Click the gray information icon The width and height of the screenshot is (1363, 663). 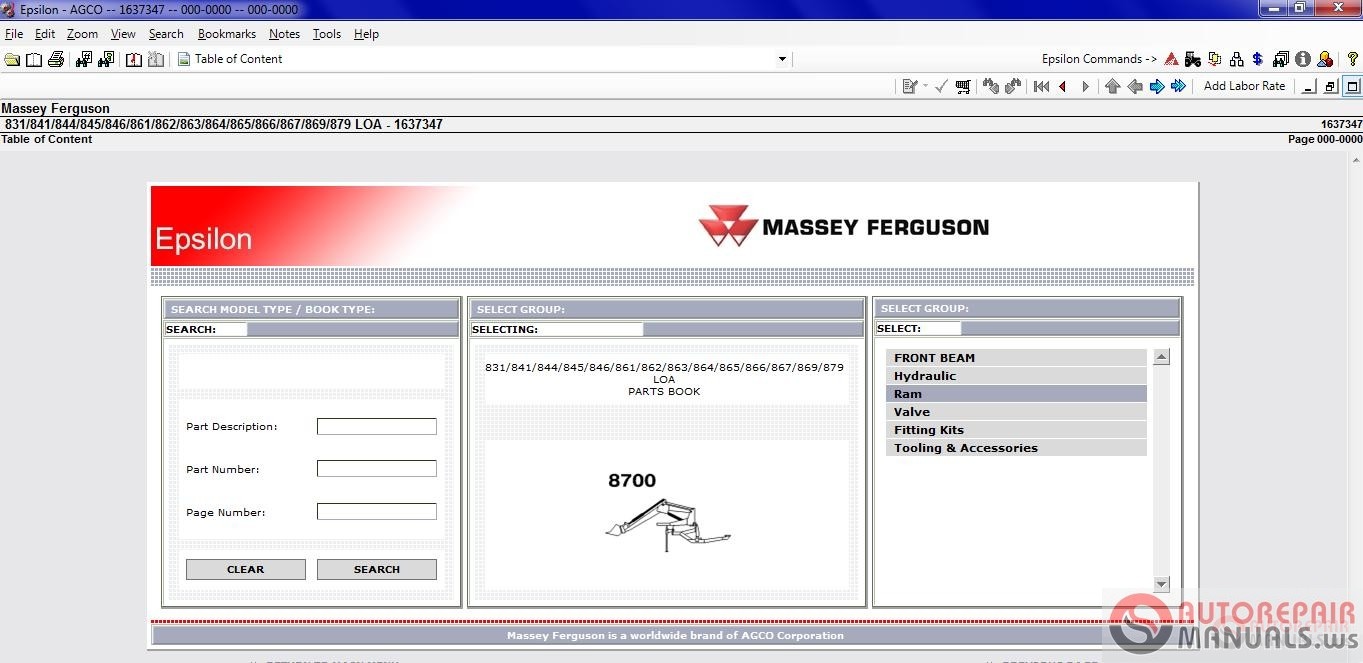(1303, 59)
